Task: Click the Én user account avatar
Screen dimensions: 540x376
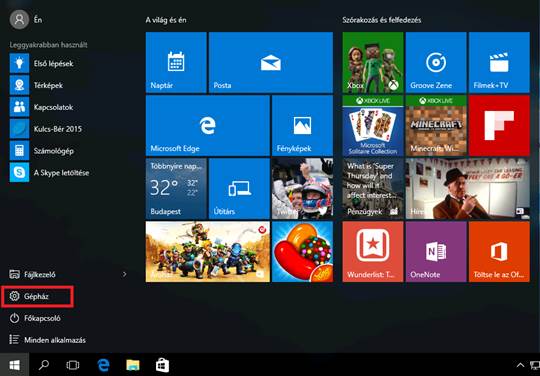Action: (19, 19)
